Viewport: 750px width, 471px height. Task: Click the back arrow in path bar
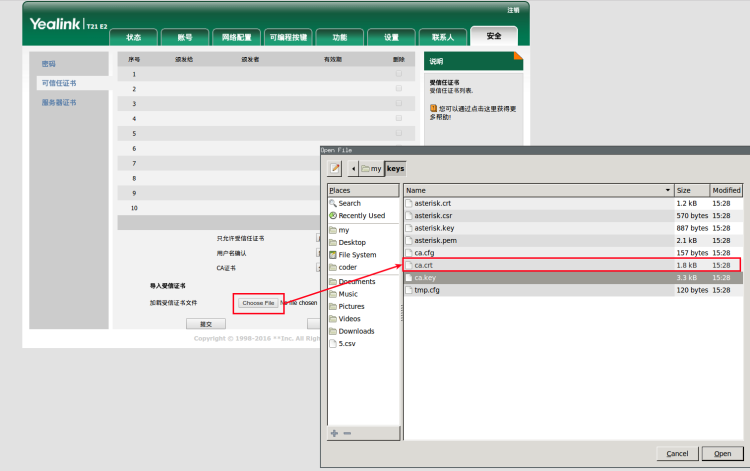pos(353,169)
